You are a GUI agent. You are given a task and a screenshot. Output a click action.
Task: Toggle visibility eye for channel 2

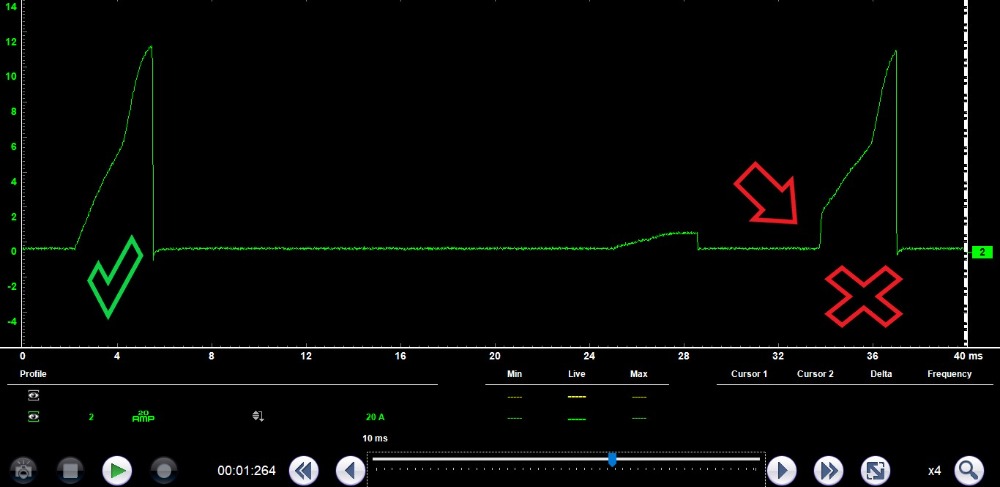(33, 417)
